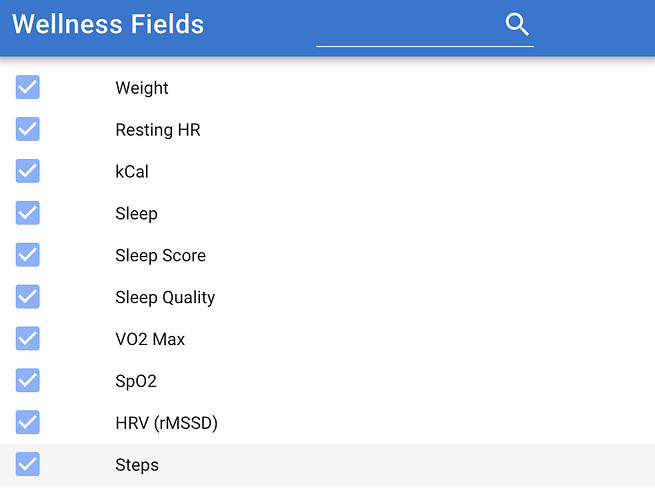Select the Resting HR row label
The width and height of the screenshot is (655, 500).
[158, 130]
